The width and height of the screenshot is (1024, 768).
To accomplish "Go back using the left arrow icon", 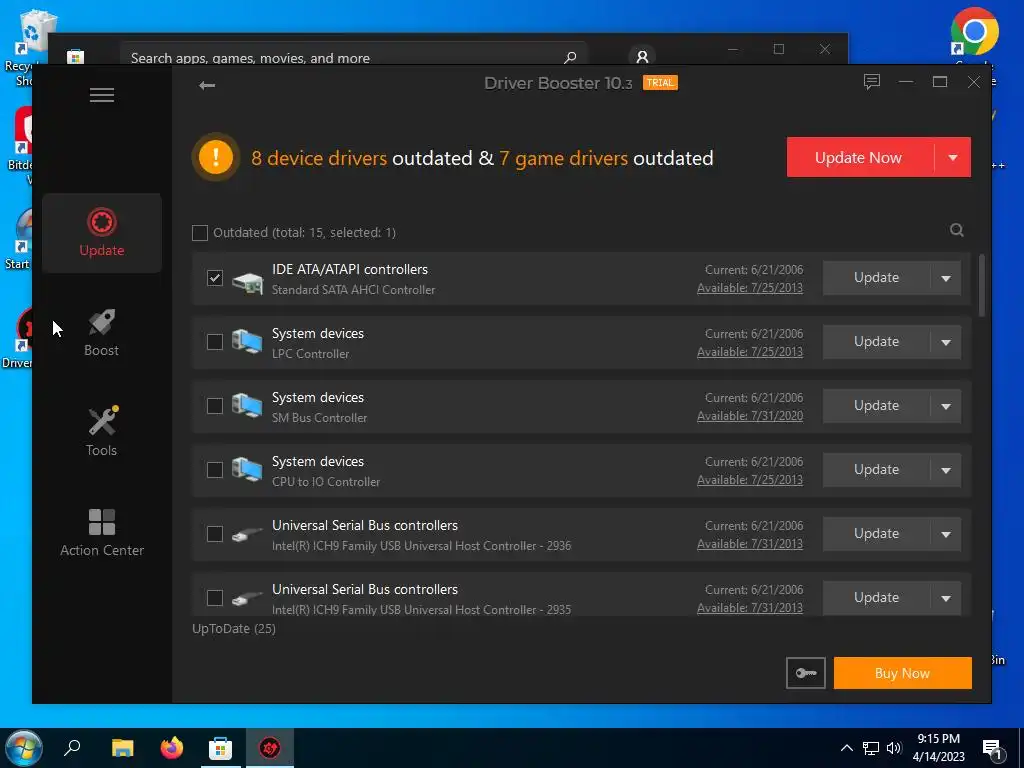I will 207,86.
